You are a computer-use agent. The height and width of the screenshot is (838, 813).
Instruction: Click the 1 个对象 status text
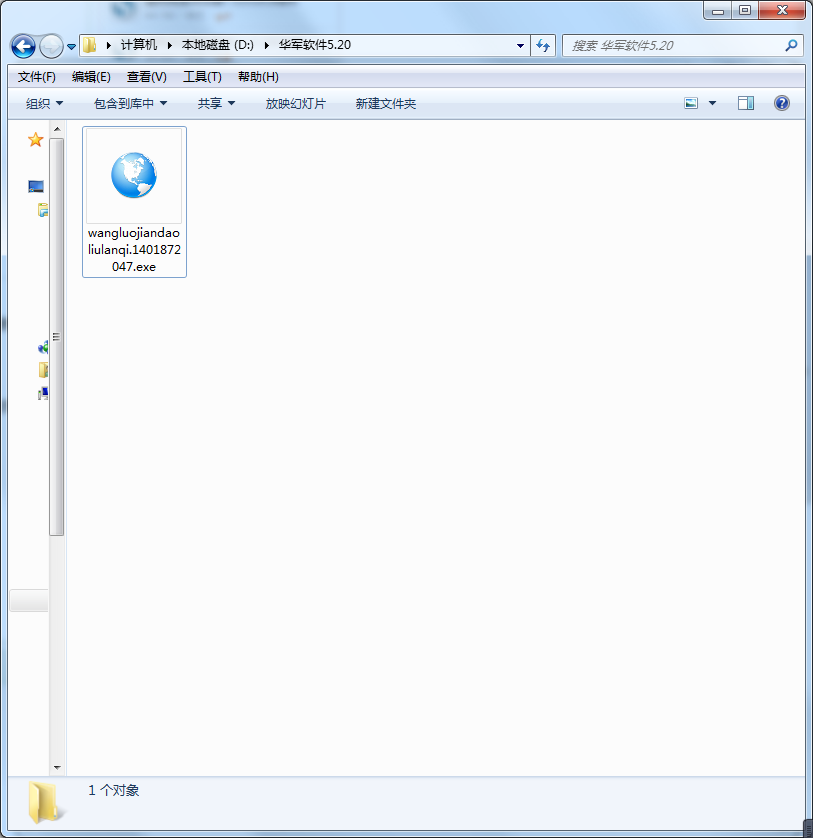click(x=113, y=790)
